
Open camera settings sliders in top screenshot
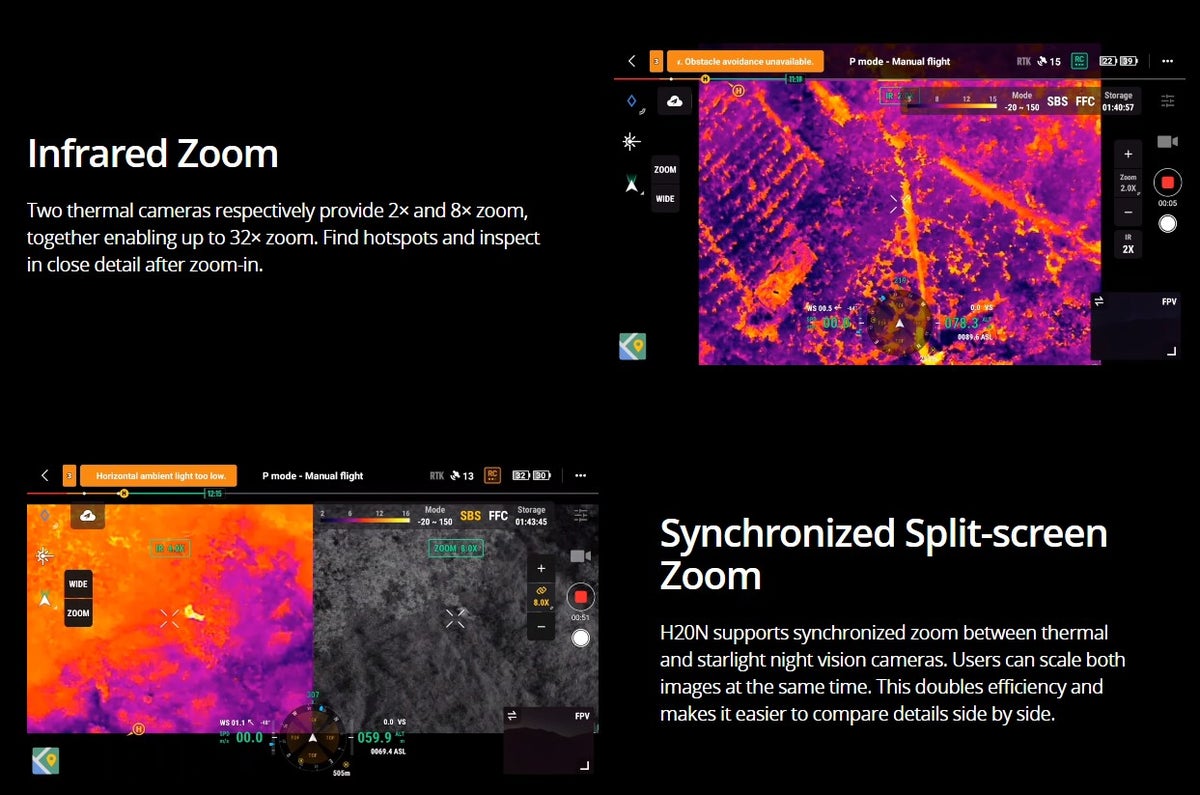point(1167,101)
